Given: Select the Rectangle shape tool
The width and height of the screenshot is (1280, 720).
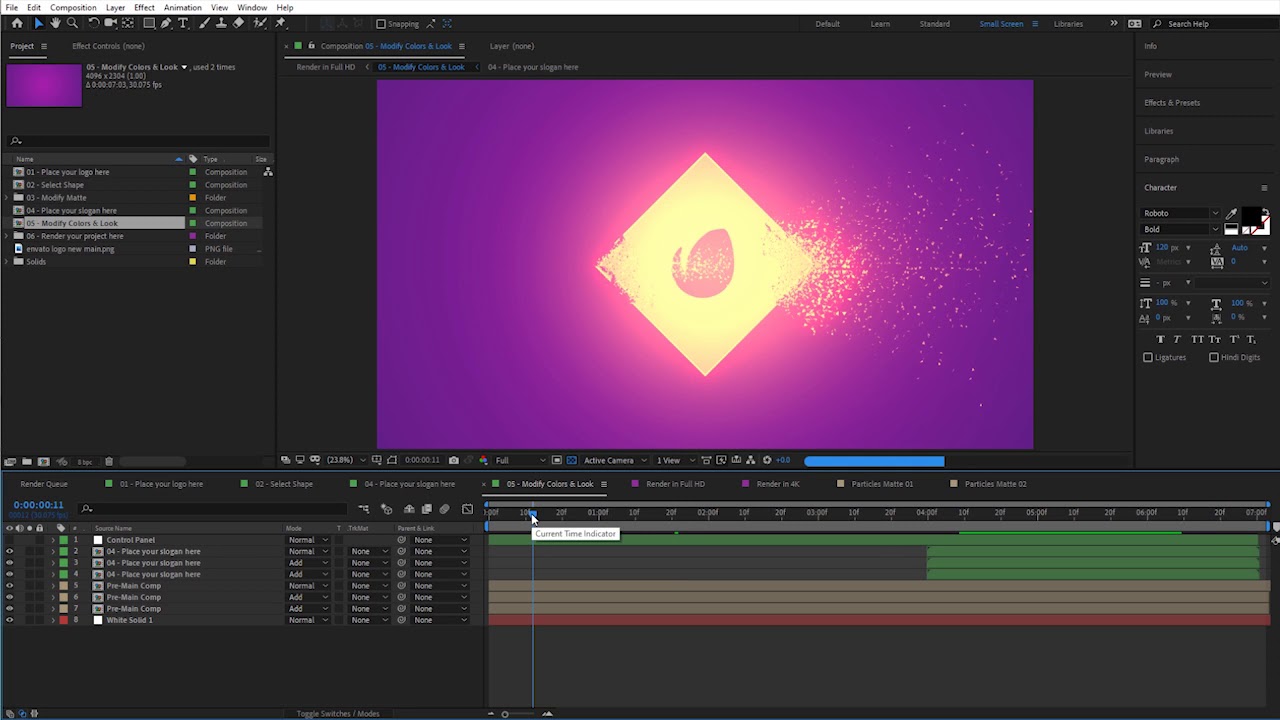Looking at the screenshot, I should point(148,23).
